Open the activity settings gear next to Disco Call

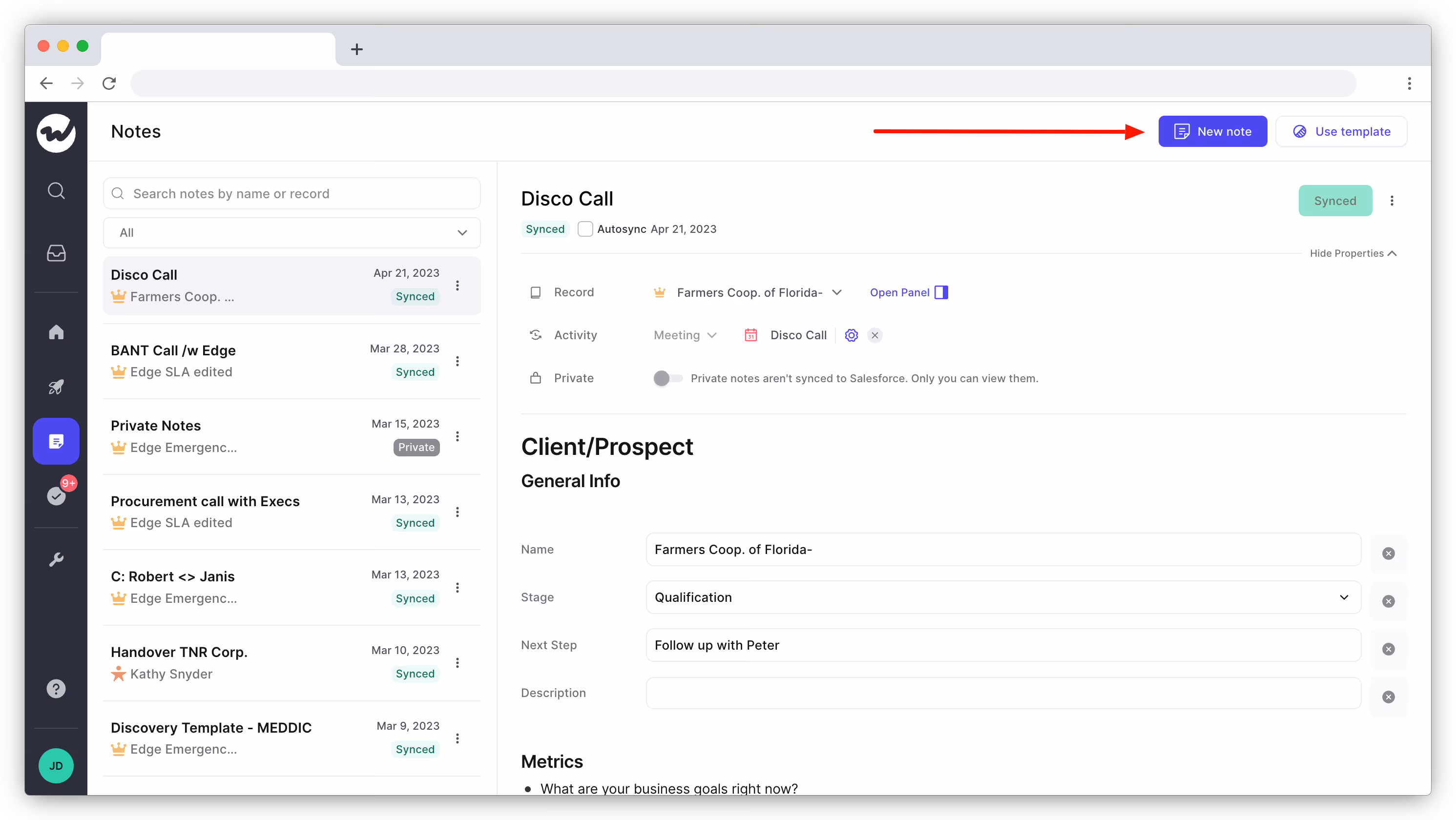click(851, 334)
